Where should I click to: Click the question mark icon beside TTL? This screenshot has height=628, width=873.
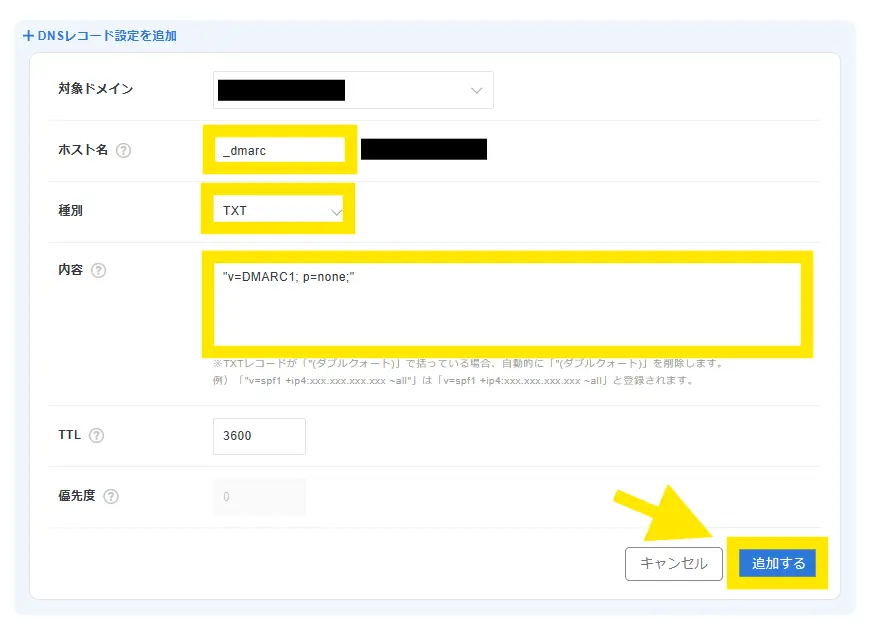point(97,436)
